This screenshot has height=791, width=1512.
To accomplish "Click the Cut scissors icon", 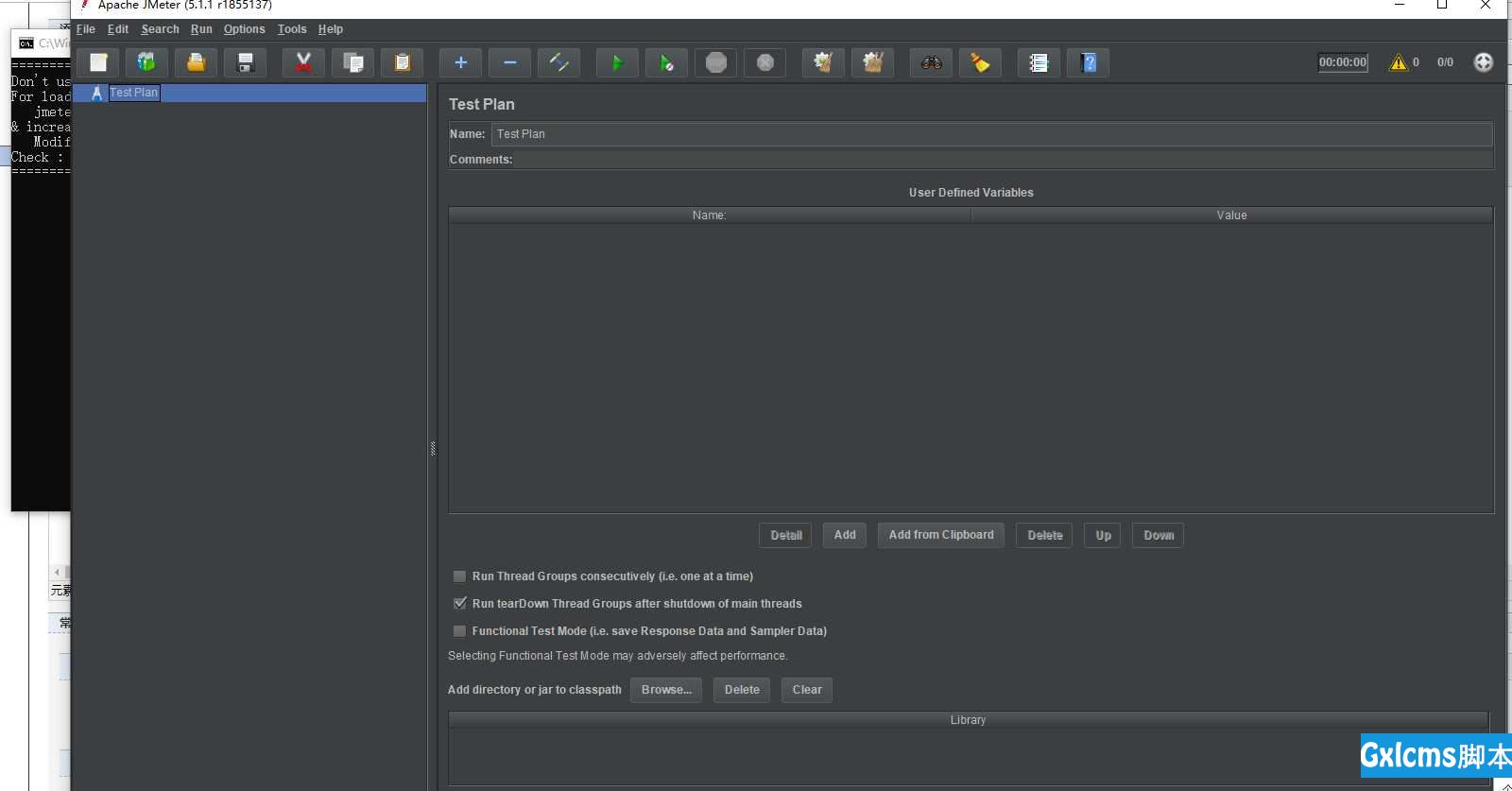I will pyautogui.click(x=303, y=62).
